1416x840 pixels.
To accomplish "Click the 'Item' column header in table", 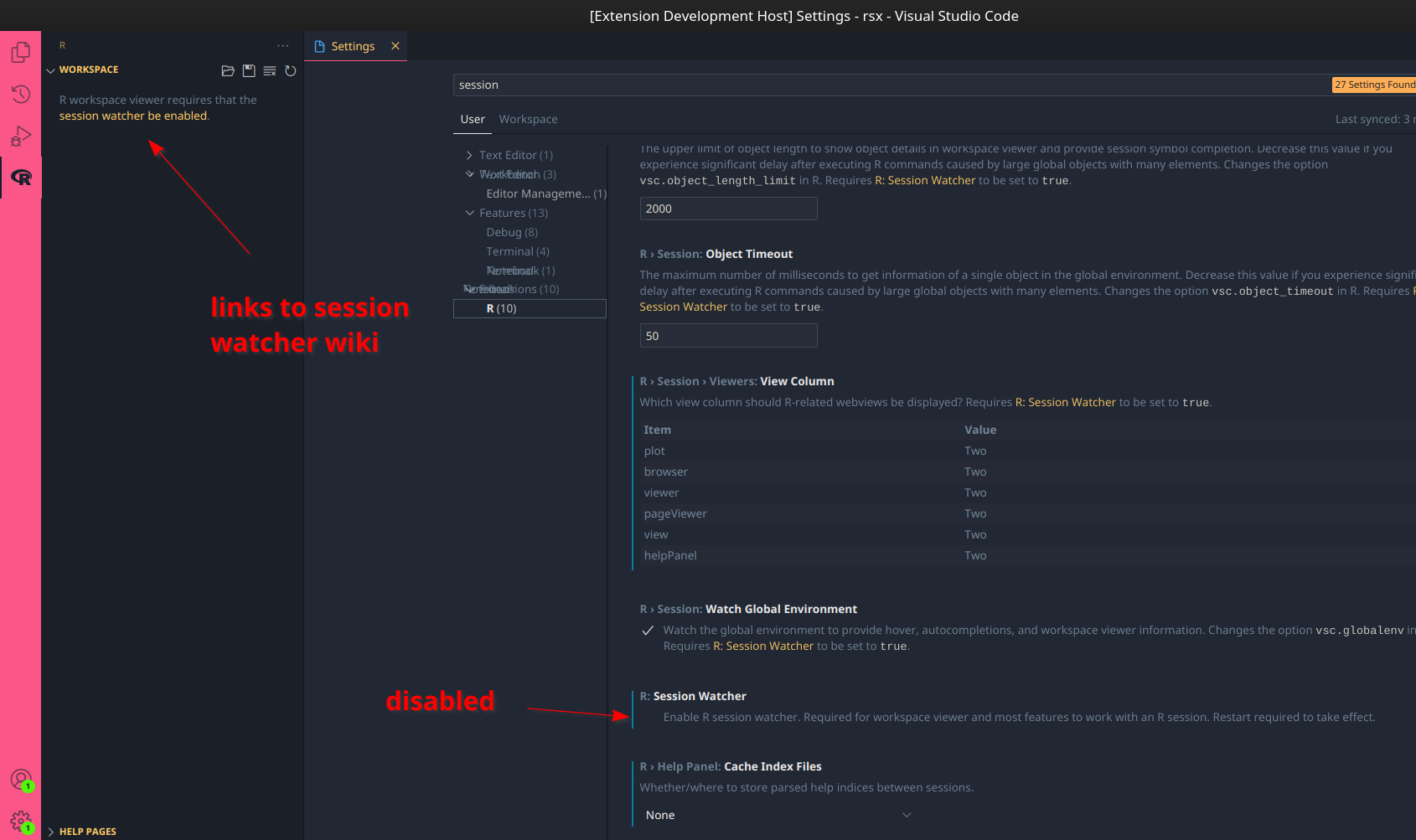I will click(657, 430).
